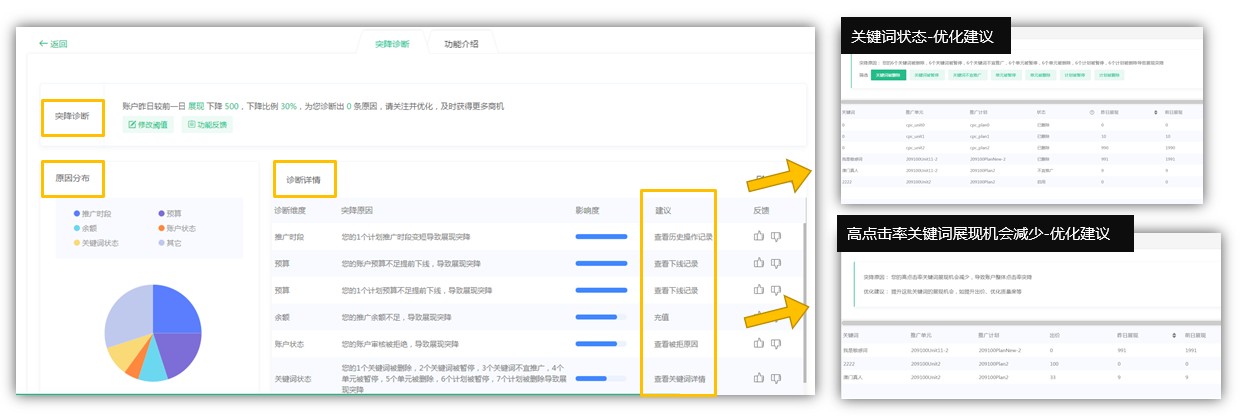Thumbs down the 计划预算不足 diagnosis row
1243x416 pixels.
(x=775, y=290)
